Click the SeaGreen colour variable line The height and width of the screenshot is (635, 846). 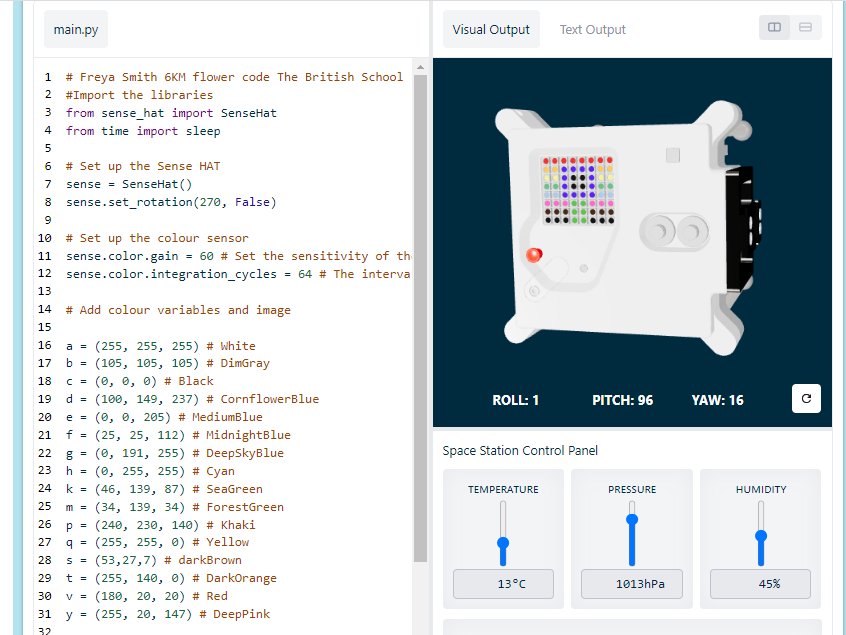tap(164, 489)
